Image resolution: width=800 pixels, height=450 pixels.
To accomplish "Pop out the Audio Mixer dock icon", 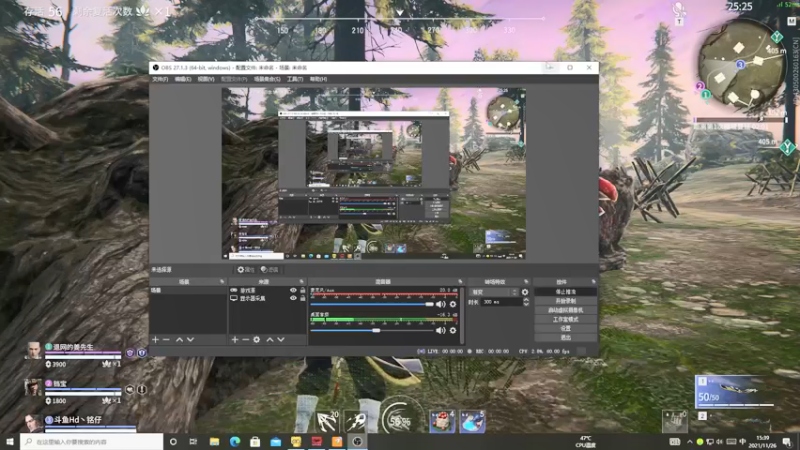I will click(460, 282).
